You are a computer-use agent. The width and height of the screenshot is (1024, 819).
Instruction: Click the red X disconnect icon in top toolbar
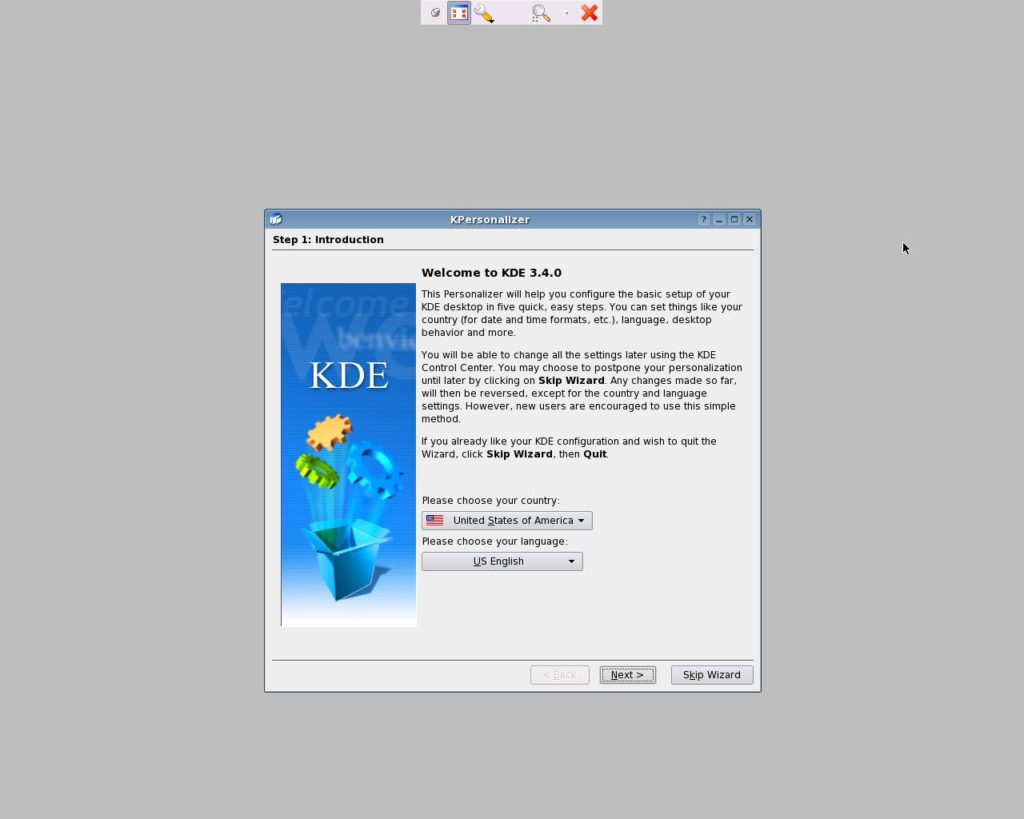tap(590, 12)
